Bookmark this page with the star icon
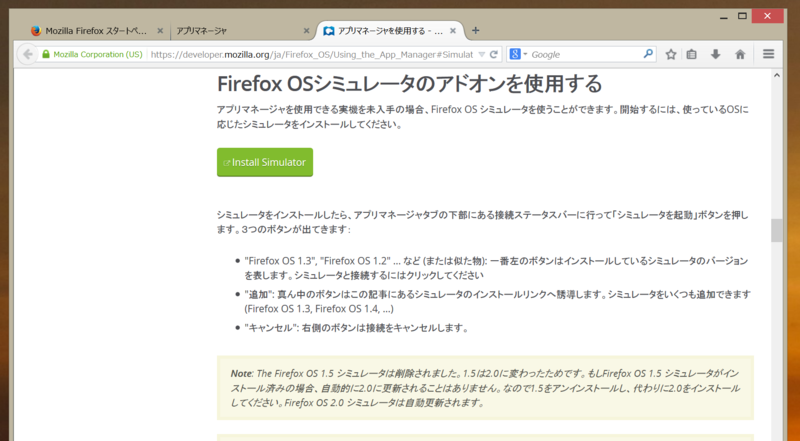800x441 pixels. [671, 54]
